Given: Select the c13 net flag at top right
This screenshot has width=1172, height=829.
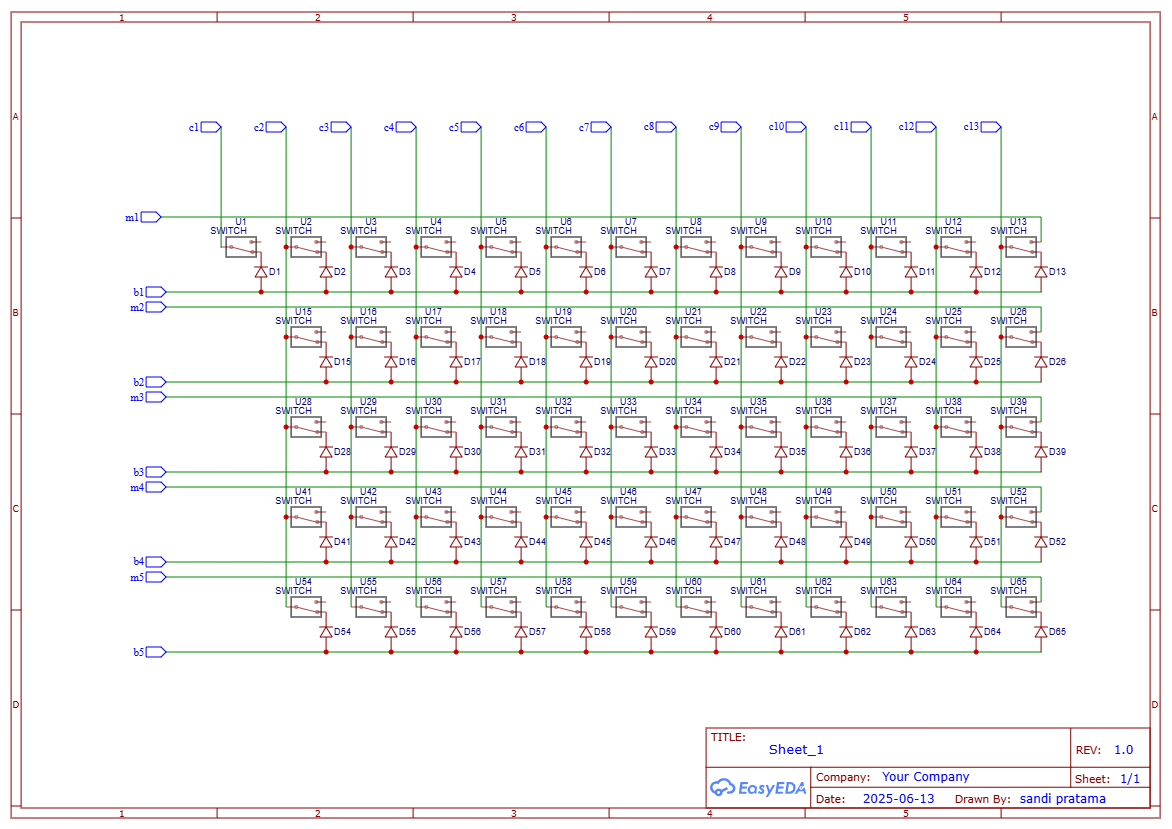Looking at the screenshot, I should click(988, 127).
